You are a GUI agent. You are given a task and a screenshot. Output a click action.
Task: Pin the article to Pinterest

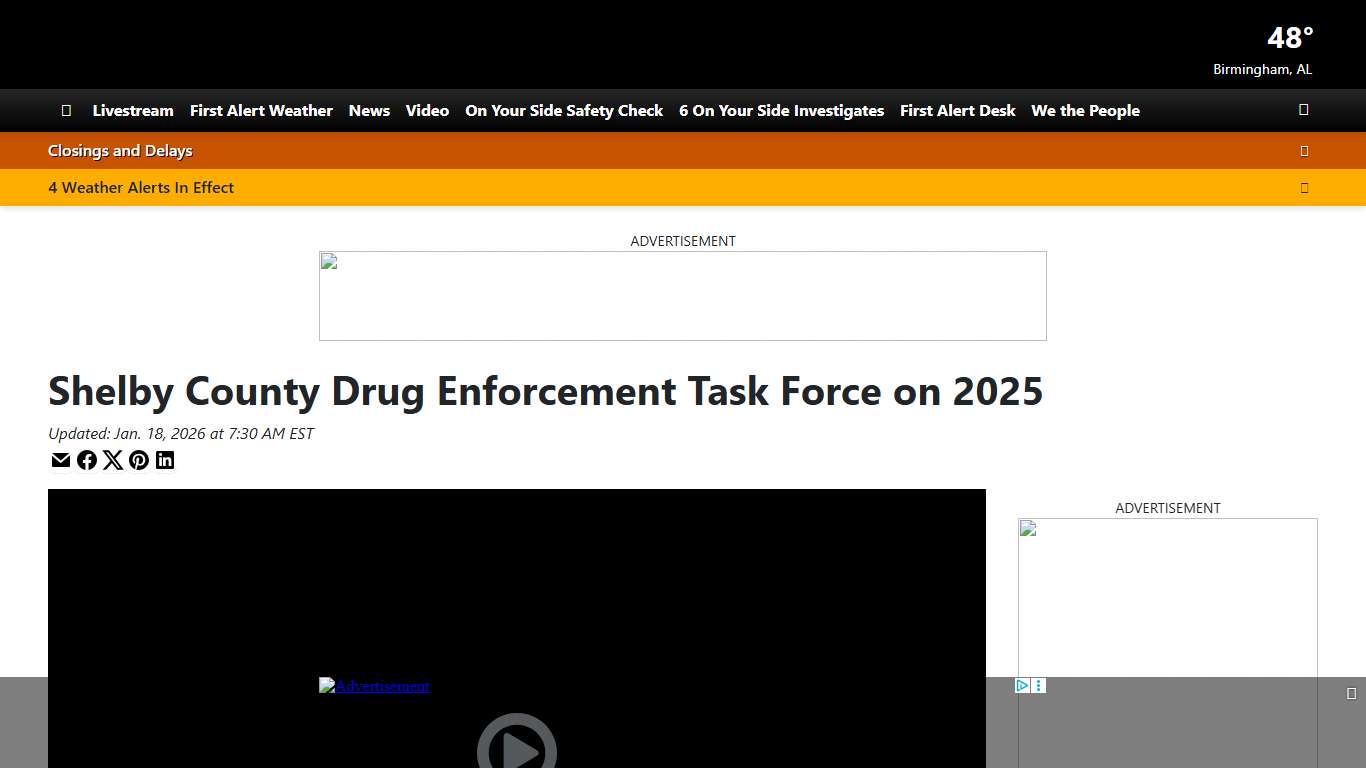(139, 460)
